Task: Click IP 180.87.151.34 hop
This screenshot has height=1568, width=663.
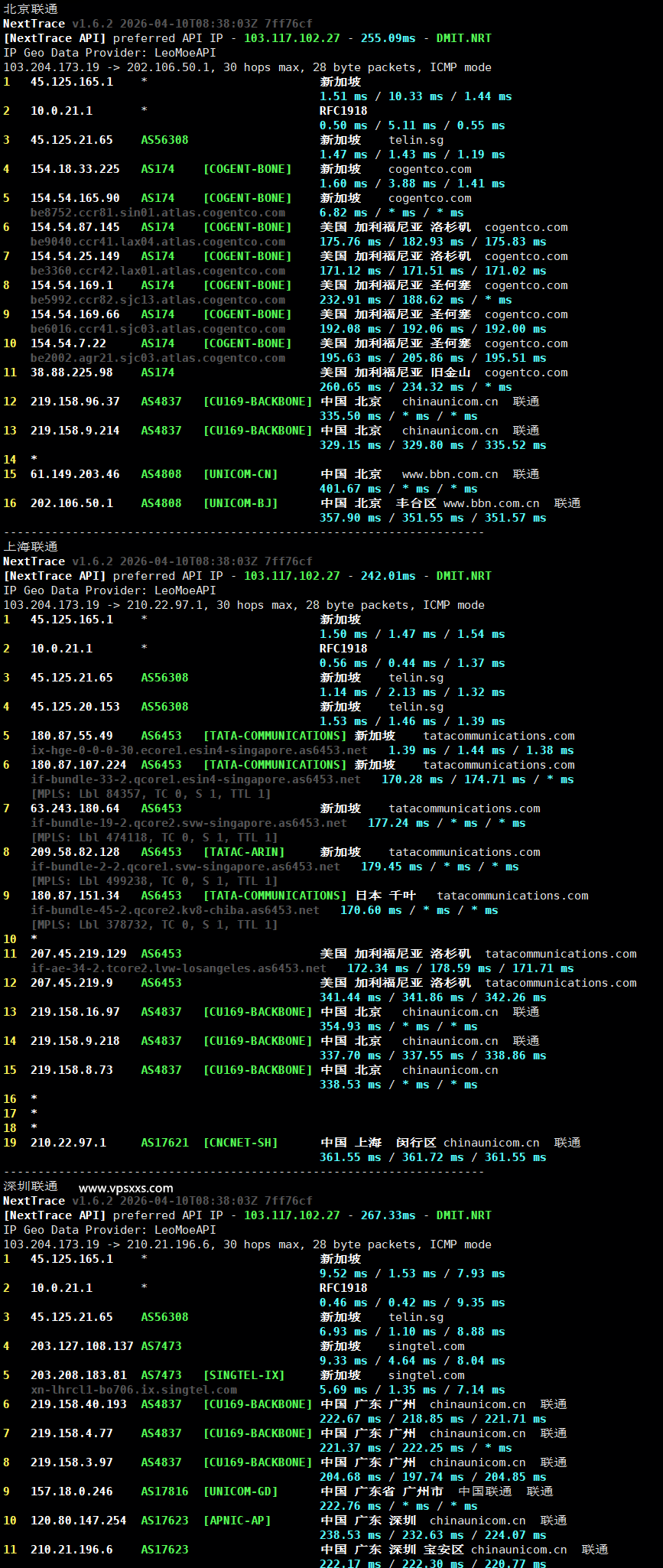Action: click(75, 896)
